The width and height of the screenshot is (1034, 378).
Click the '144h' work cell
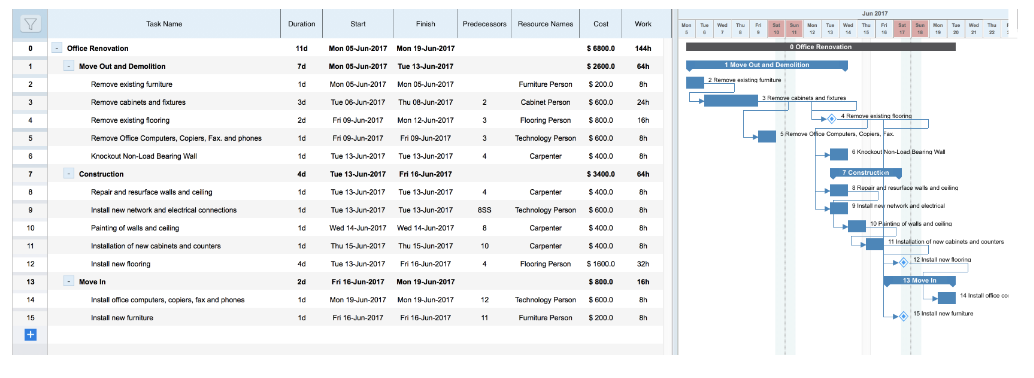point(643,48)
